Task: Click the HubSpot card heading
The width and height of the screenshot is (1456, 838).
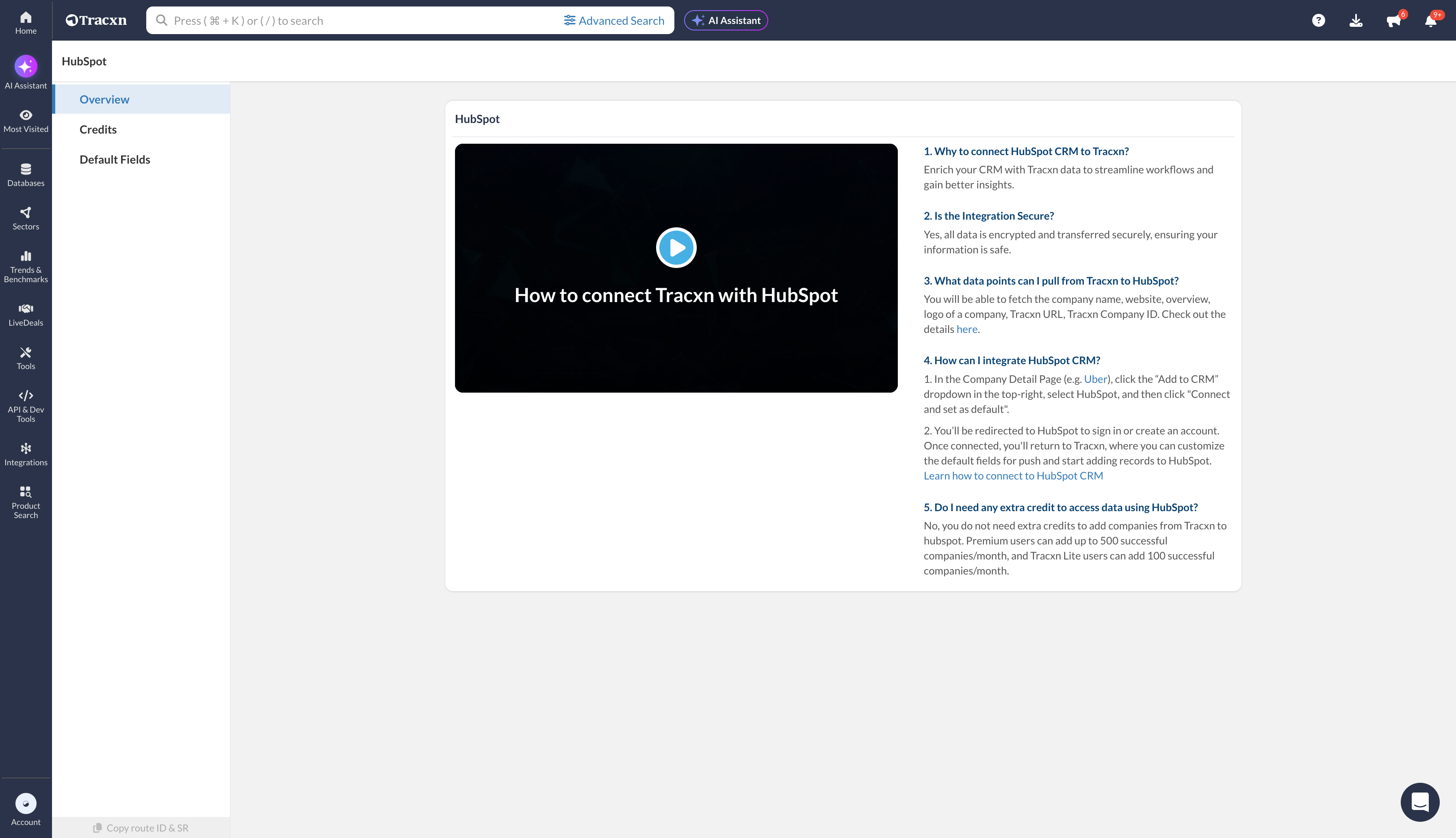Action: click(x=477, y=119)
